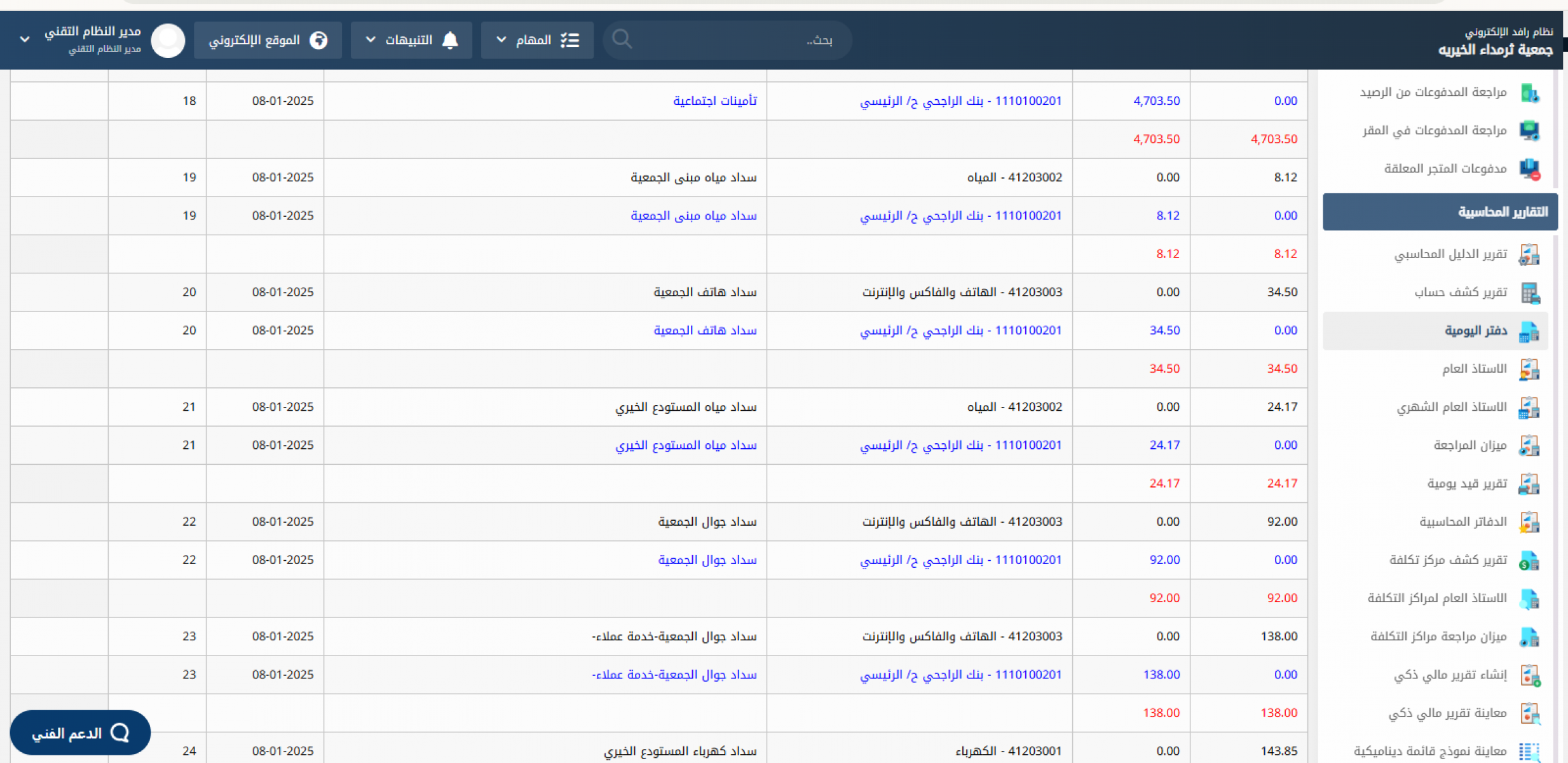This screenshot has width=1568, height=763.
Task: Click icon for مدفوعات المتجر المعلقة
Action: point(1529,169)
